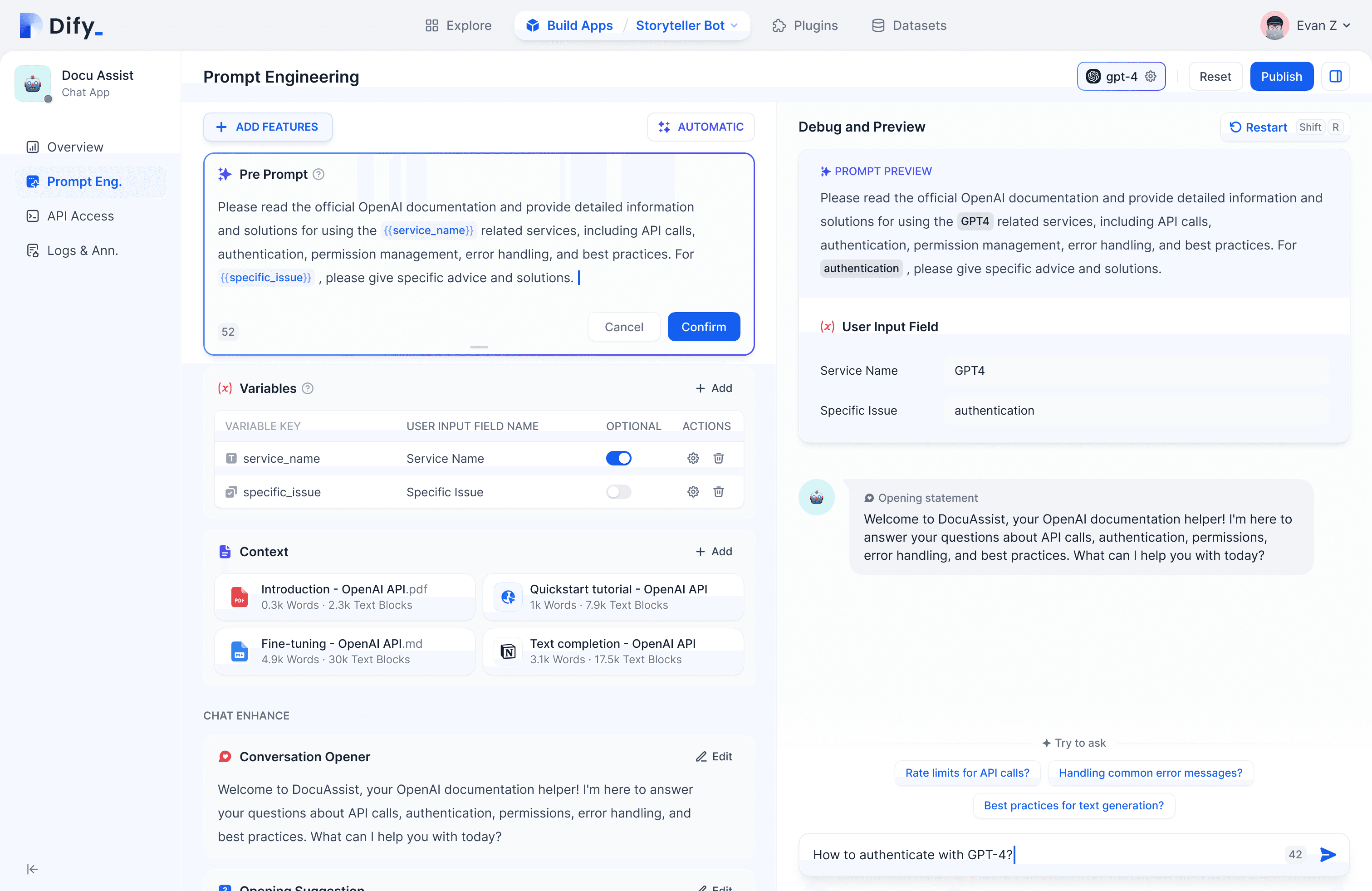The height and width of the screenshot is (891, 1372).
Task: Click Pre Prompt help question mark
Action: click(318, 174)
